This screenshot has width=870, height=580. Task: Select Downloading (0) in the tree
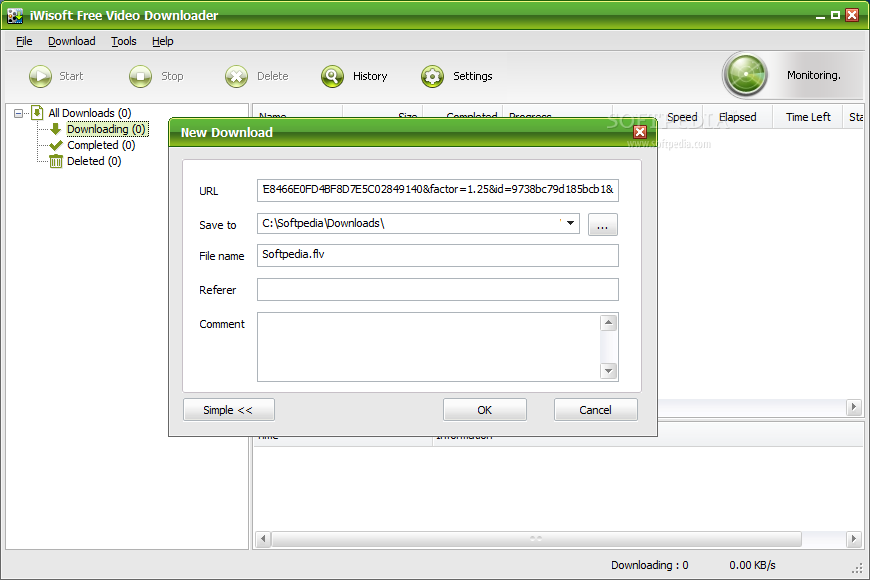coord(107,129)
